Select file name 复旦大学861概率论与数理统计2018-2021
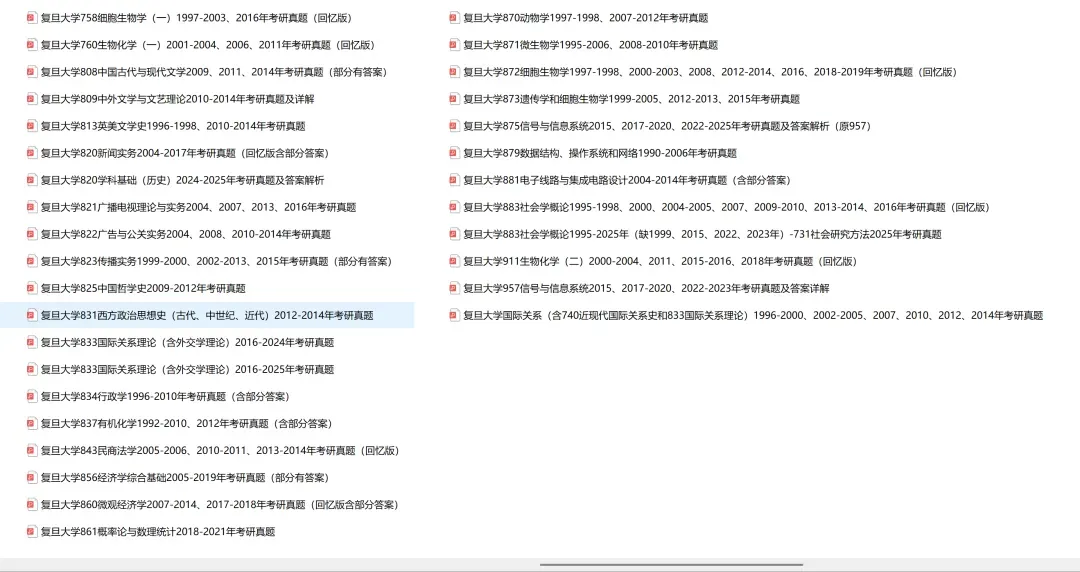 click(x=158, y=531)
